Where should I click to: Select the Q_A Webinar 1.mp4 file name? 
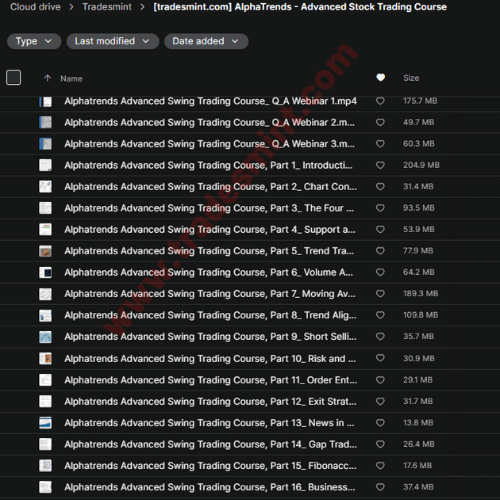coord(210,101)
